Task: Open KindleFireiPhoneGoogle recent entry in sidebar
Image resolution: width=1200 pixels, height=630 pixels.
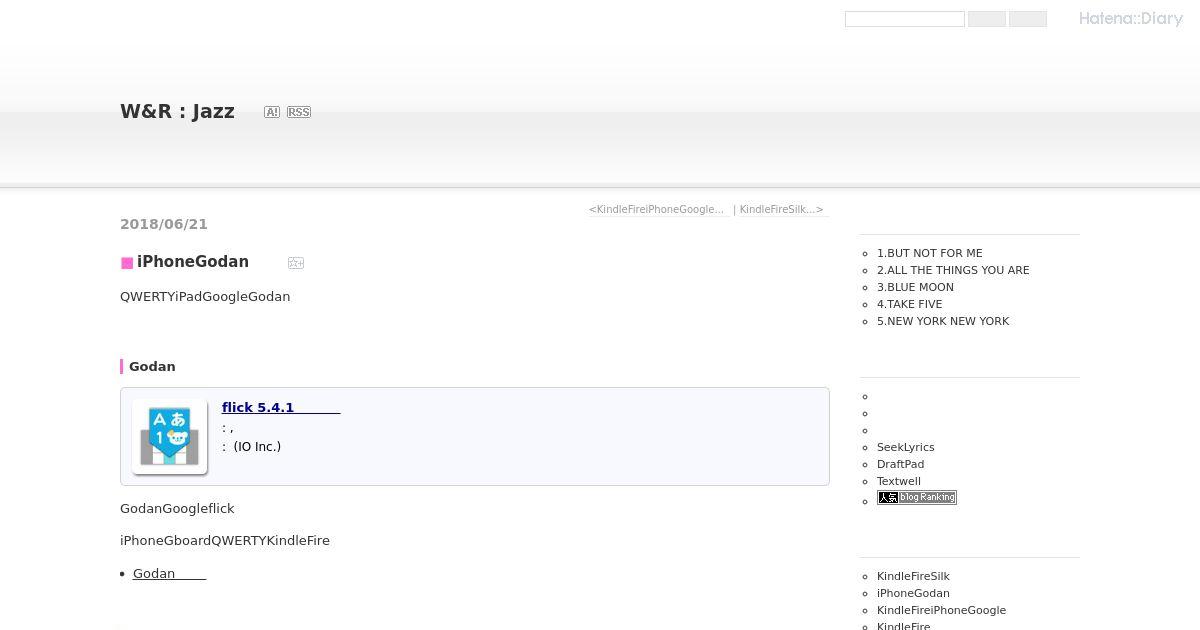Action: coord(941,610)
